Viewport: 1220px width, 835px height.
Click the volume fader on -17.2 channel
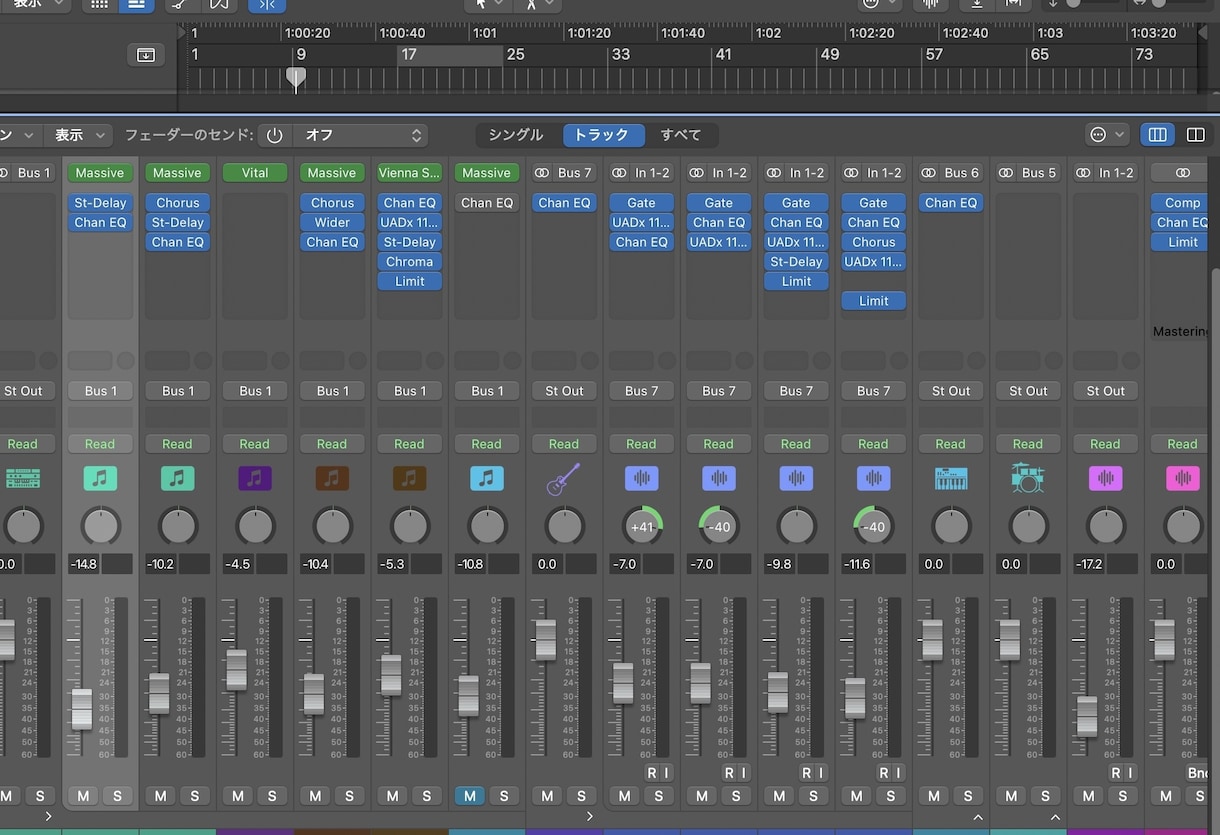tap(1087, 716)
